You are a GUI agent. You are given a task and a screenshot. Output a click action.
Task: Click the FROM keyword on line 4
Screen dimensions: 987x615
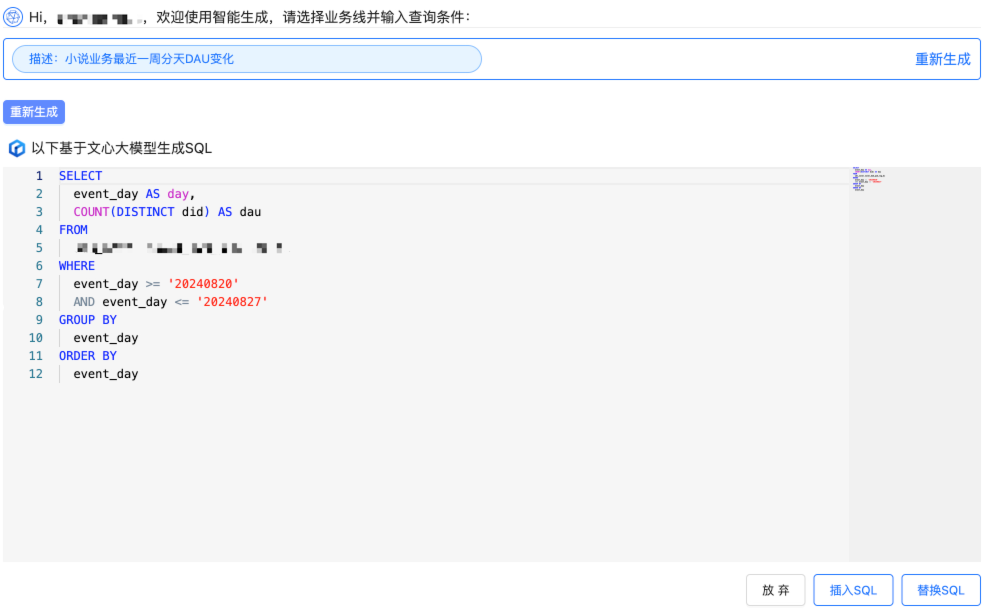point(73,230)
